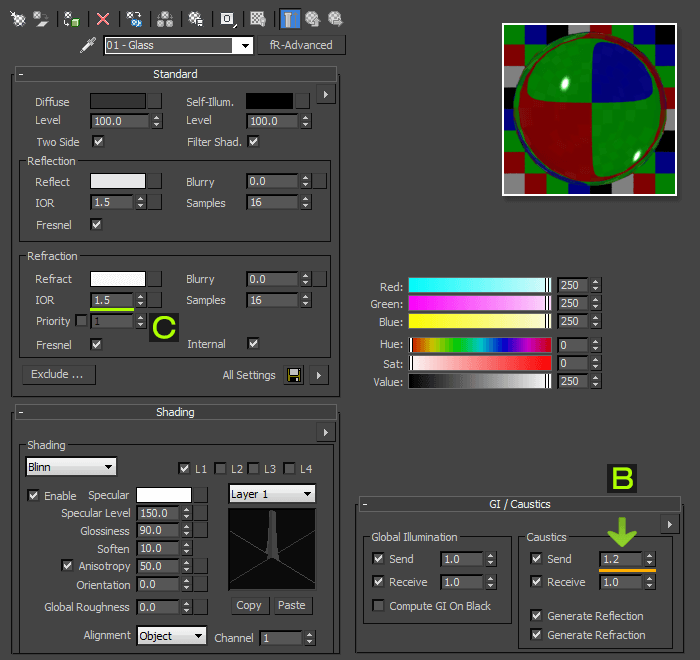700x660 pixels.
Task: Click the Standard rollout's right arrow button
Action: pyautogui.click(x=326, y=94)
